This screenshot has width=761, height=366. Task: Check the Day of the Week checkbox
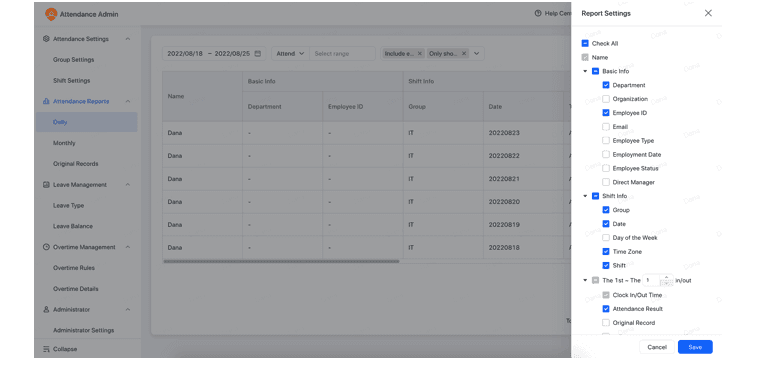pos(606,238)
